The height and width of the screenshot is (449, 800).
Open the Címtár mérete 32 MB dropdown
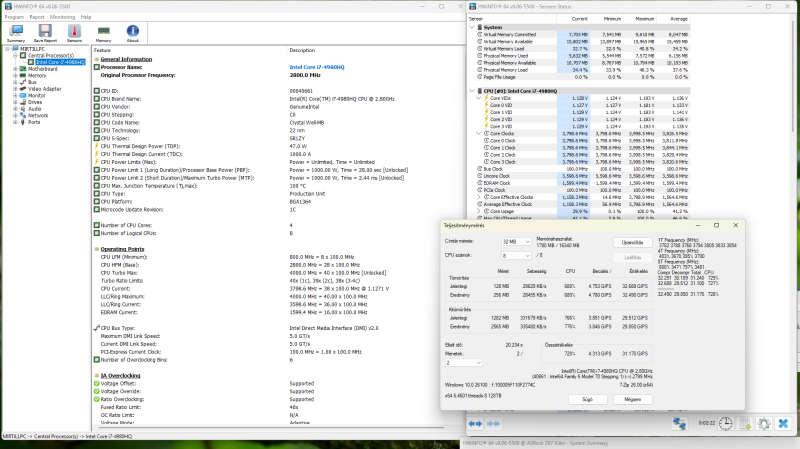(x=516, y=242)
